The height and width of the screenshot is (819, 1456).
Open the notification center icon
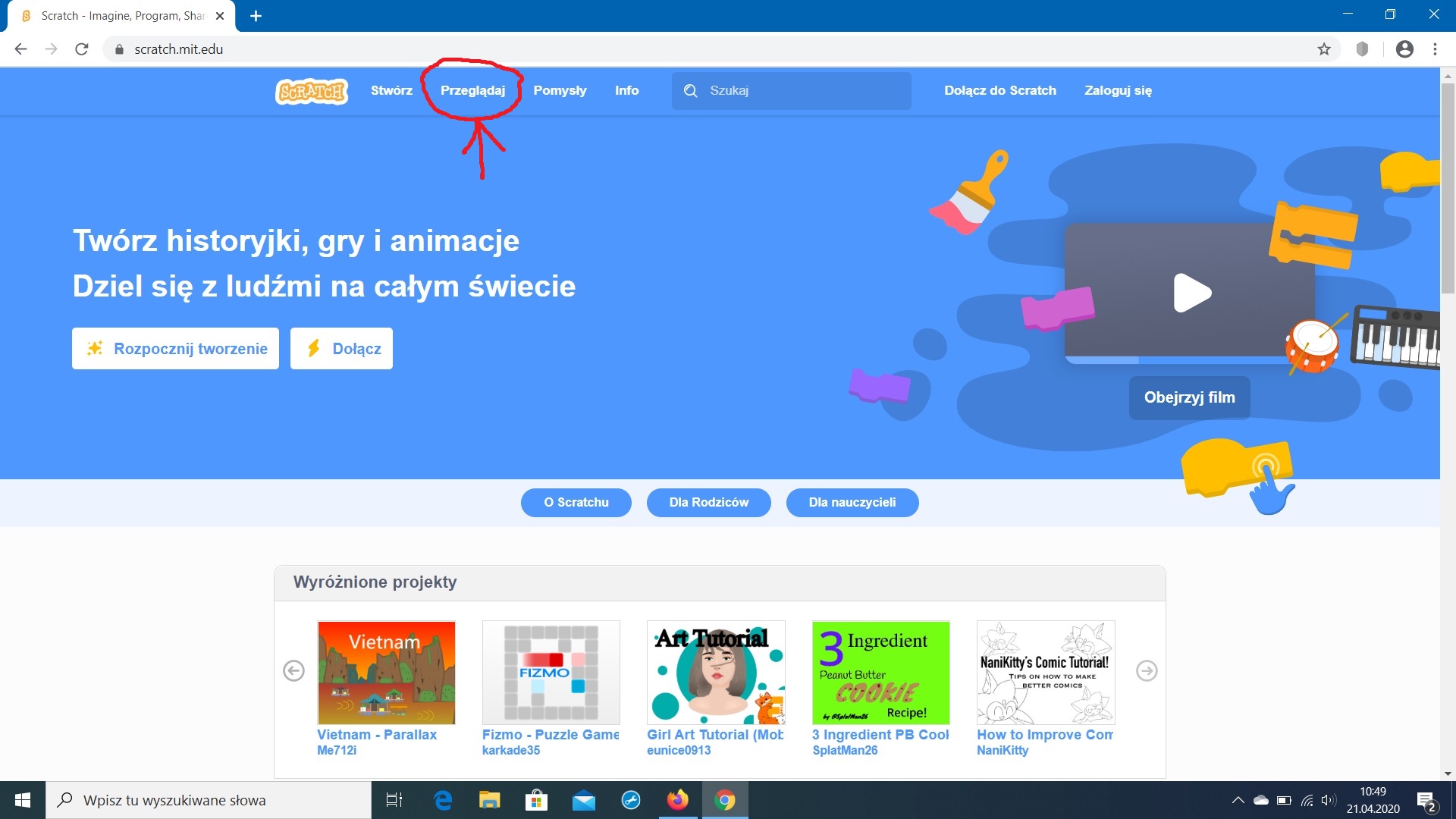1426,801
